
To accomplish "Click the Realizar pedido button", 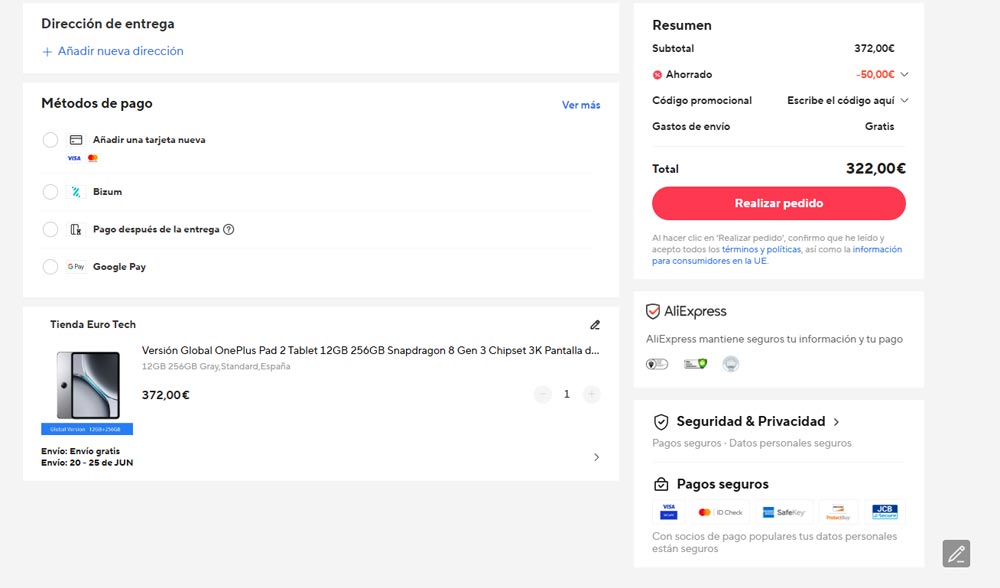I will click(x=778, y=203).
